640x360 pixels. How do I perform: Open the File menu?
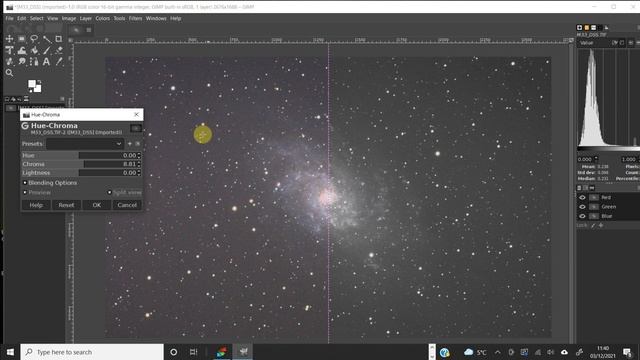[9, 18]
